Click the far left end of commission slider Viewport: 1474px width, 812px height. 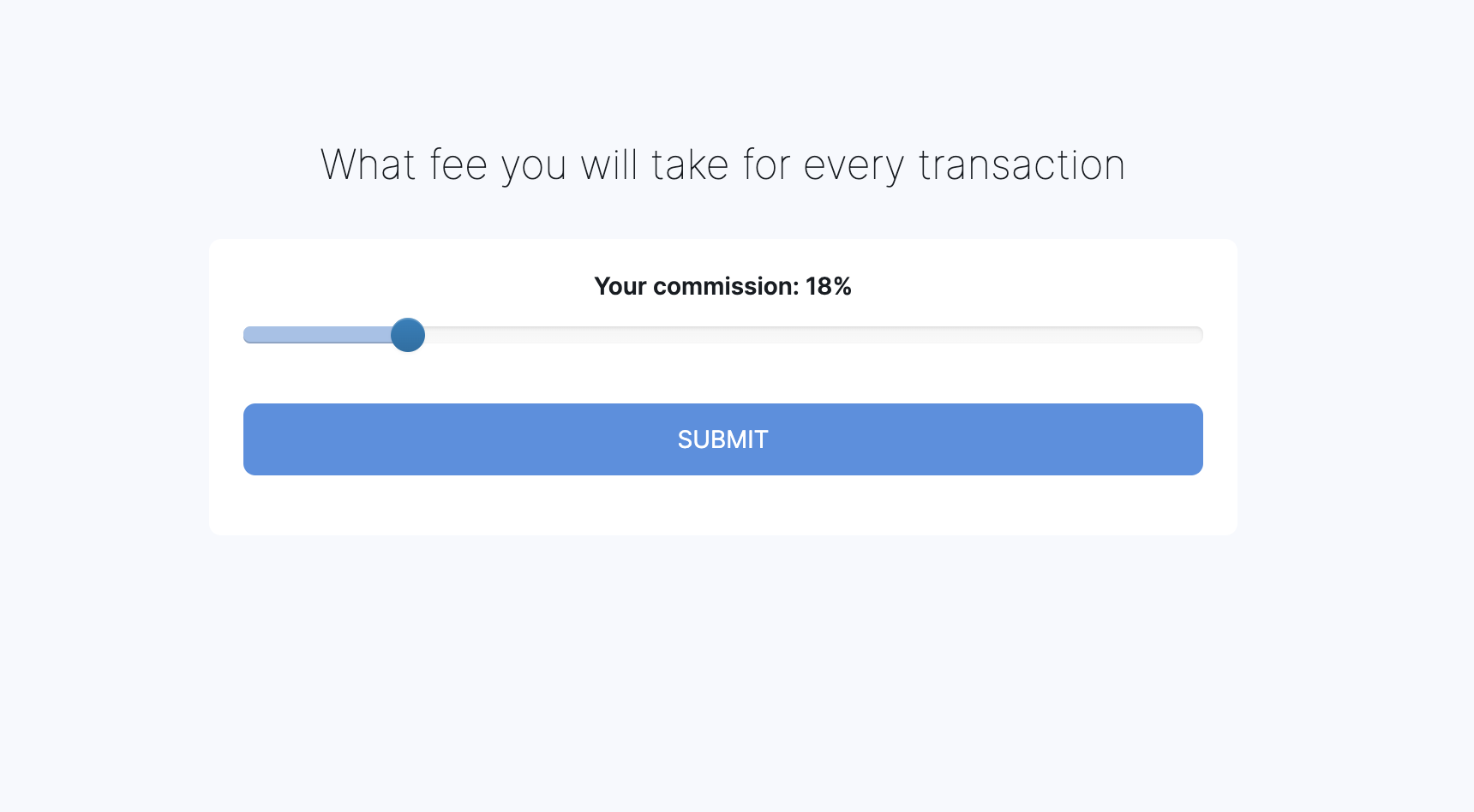pos(249,335)
